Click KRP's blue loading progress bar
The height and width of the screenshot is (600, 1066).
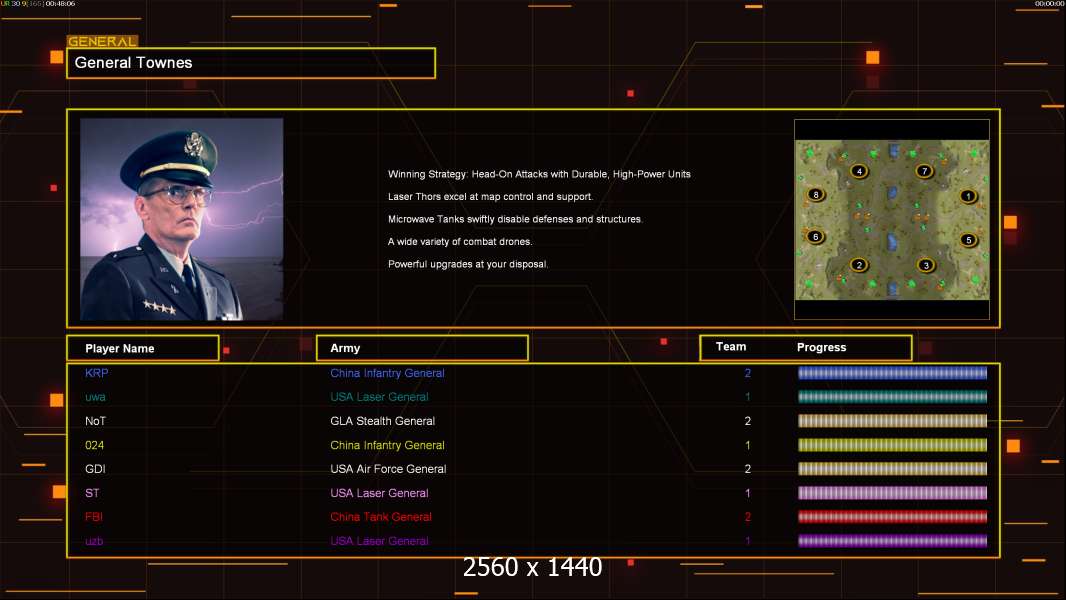click(892, 372)
